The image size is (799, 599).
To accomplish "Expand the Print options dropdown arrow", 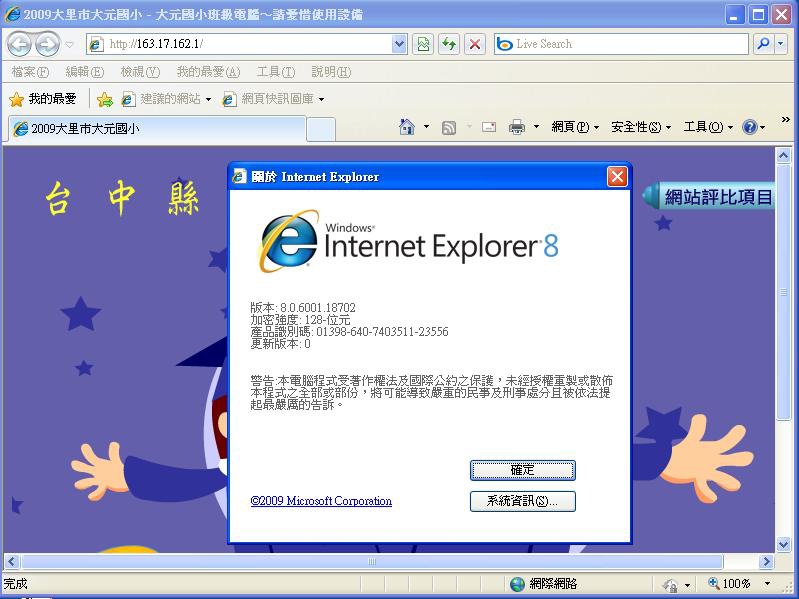I will pos(536,127).
